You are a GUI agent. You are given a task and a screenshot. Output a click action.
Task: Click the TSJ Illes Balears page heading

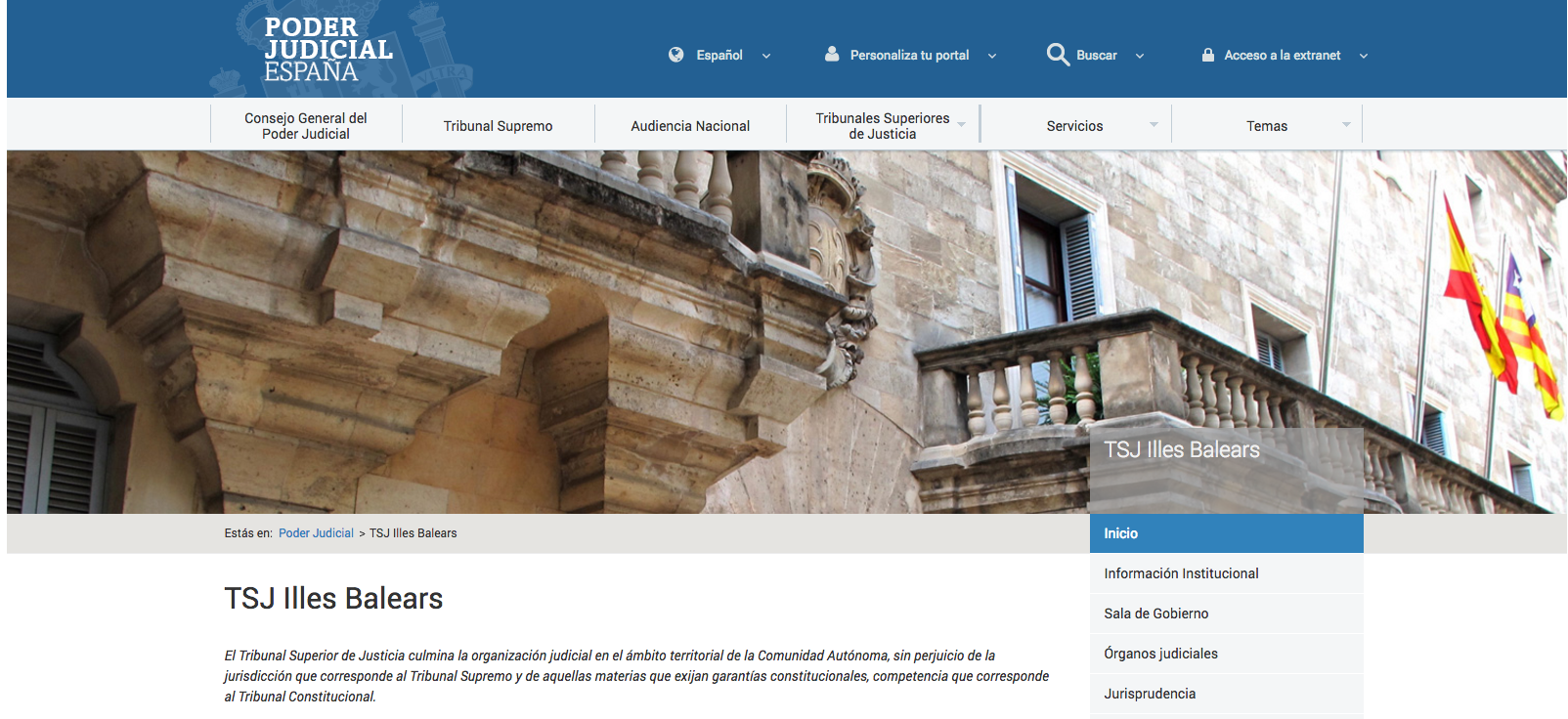(333, 598)
